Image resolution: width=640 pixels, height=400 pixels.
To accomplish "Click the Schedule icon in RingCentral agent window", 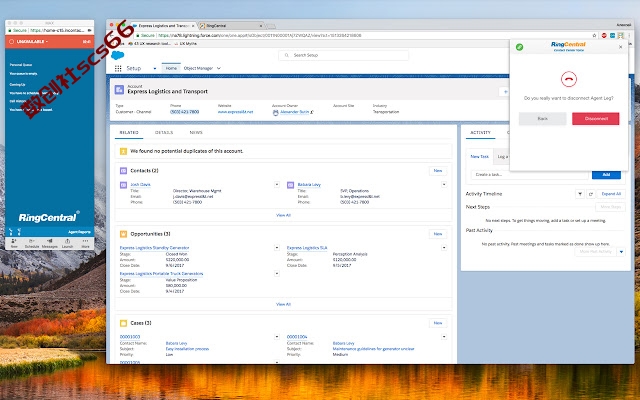I will click(32, 243).
